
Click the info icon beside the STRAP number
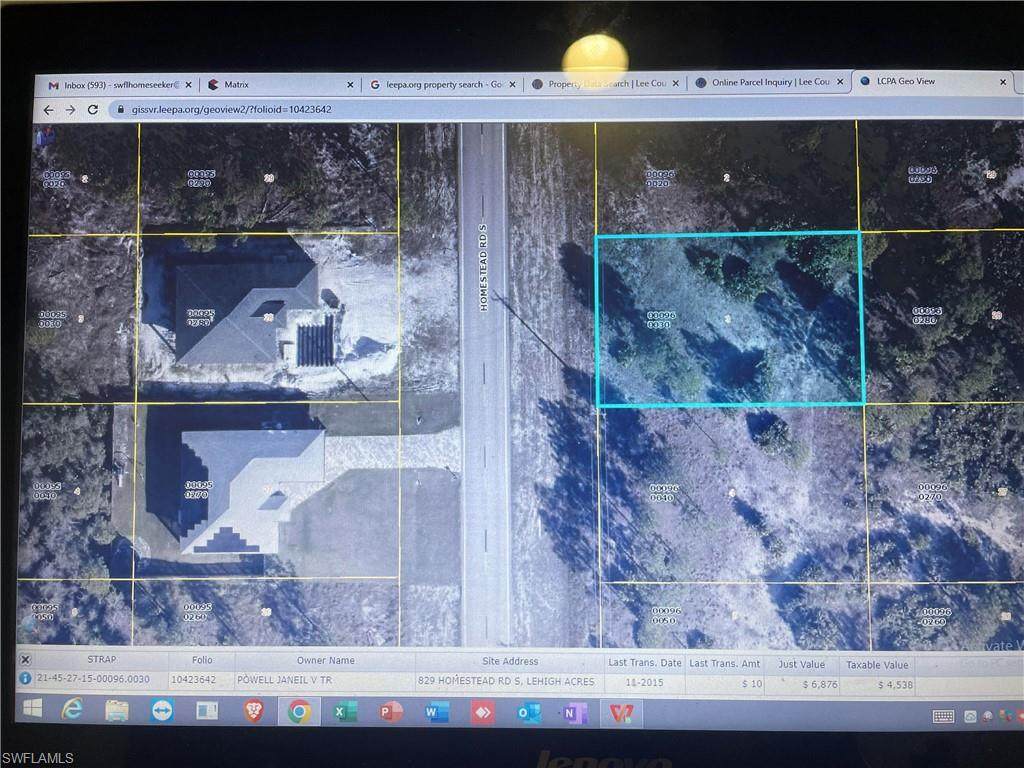click(25, 679)
